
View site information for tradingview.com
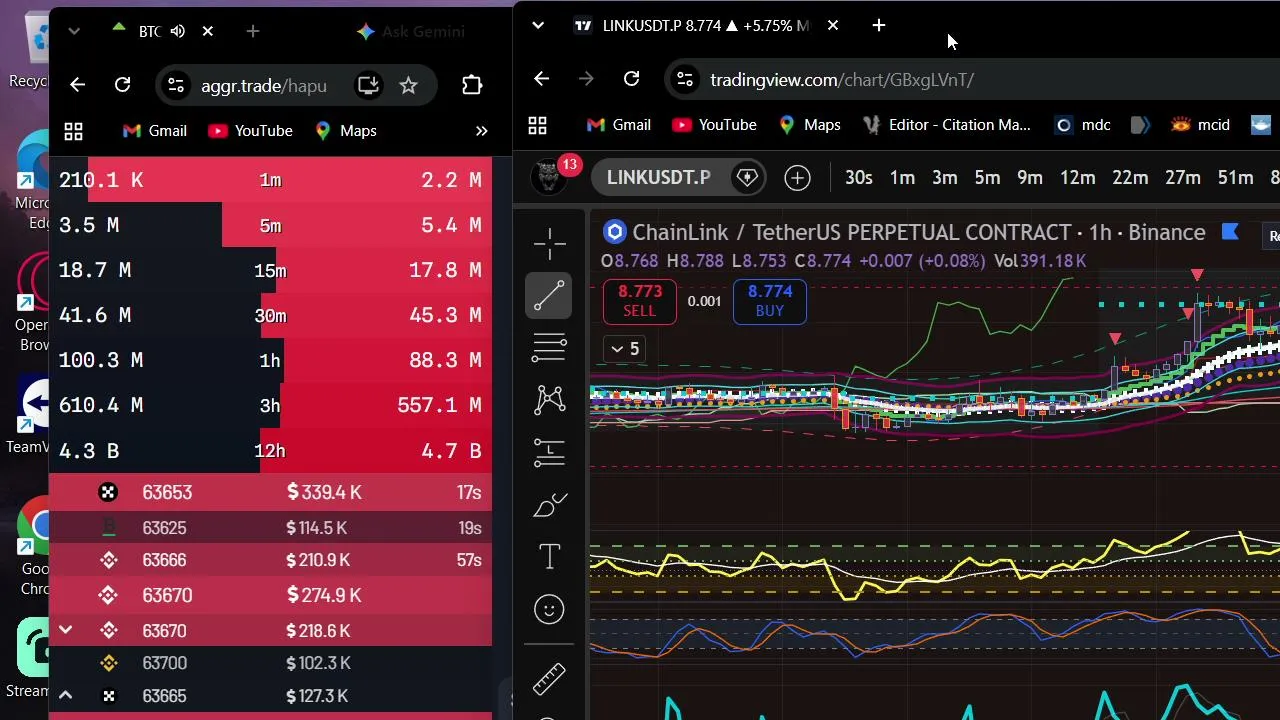(x=685, y=79)
